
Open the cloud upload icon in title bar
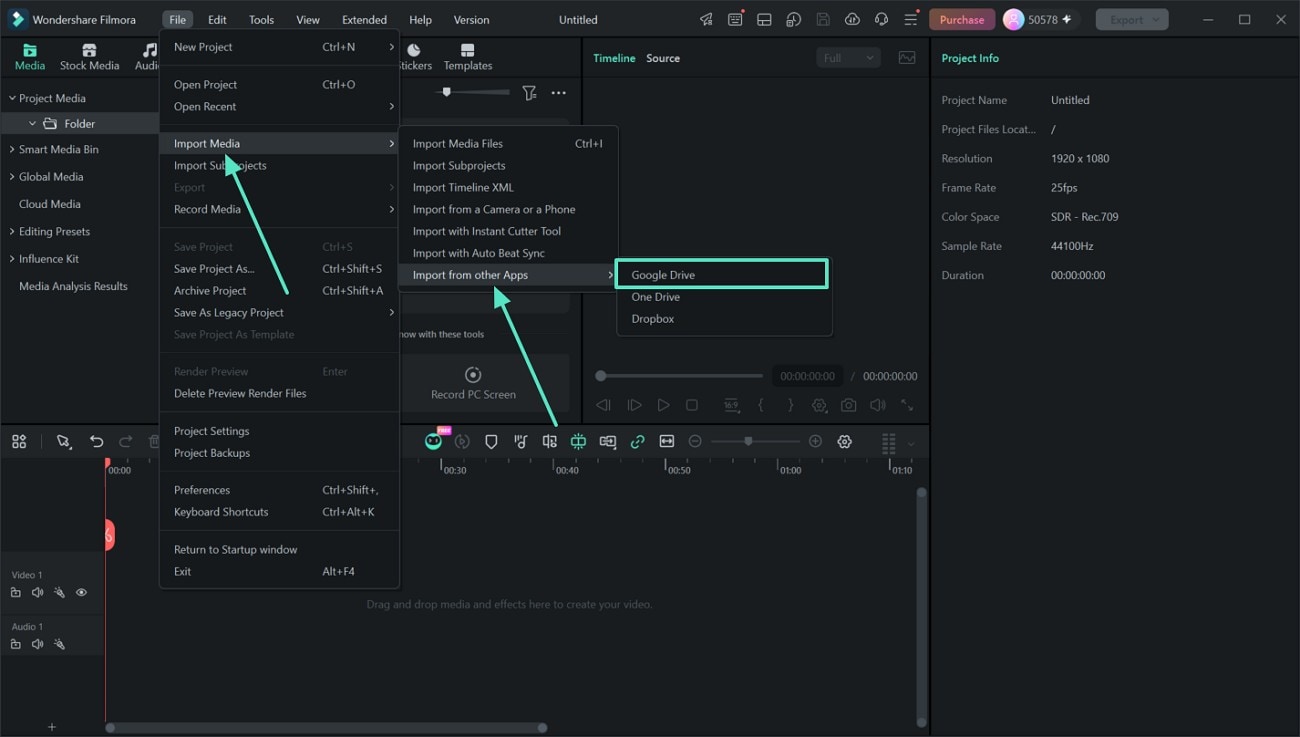point(852,19)
